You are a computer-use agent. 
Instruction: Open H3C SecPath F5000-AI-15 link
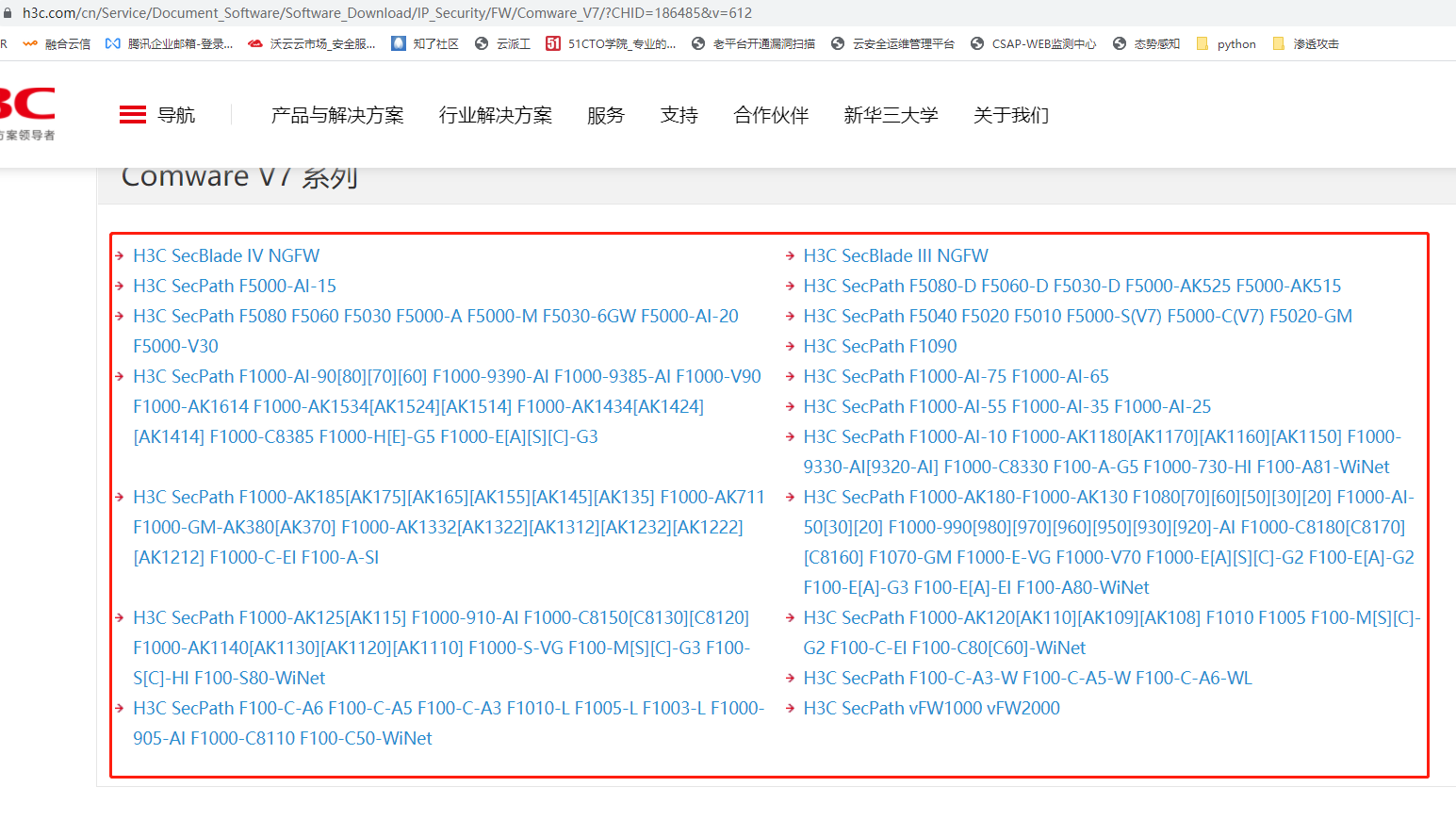[x=235, y=286]
